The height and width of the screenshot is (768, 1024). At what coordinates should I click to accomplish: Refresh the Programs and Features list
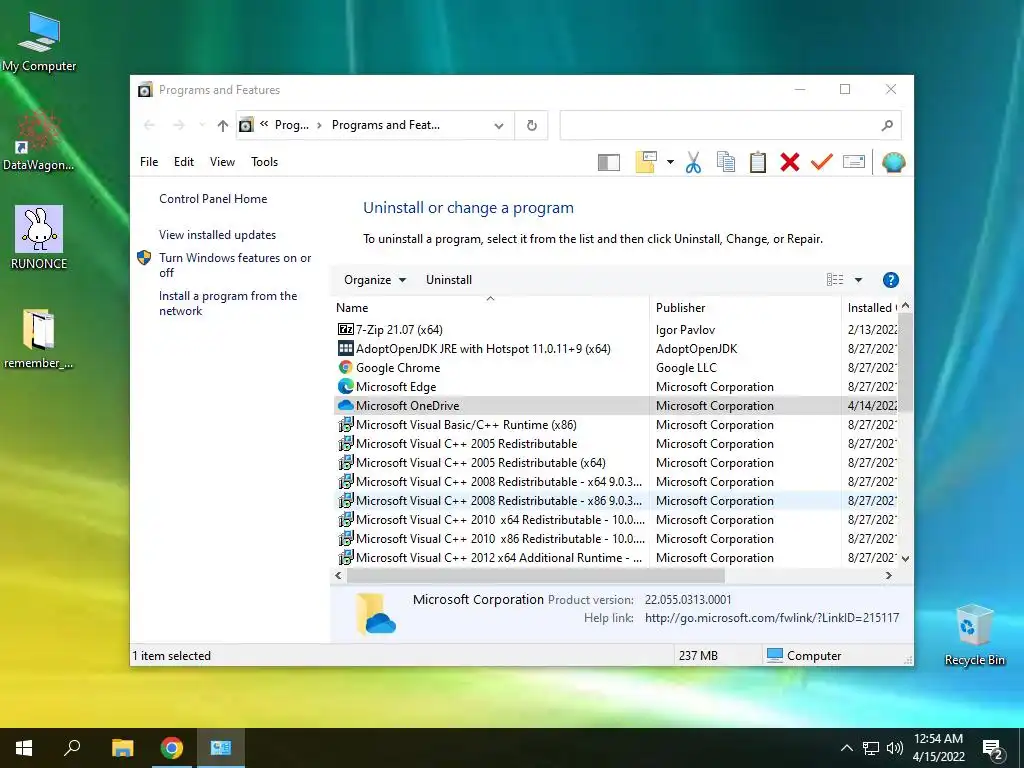click(x=532, y=125)
